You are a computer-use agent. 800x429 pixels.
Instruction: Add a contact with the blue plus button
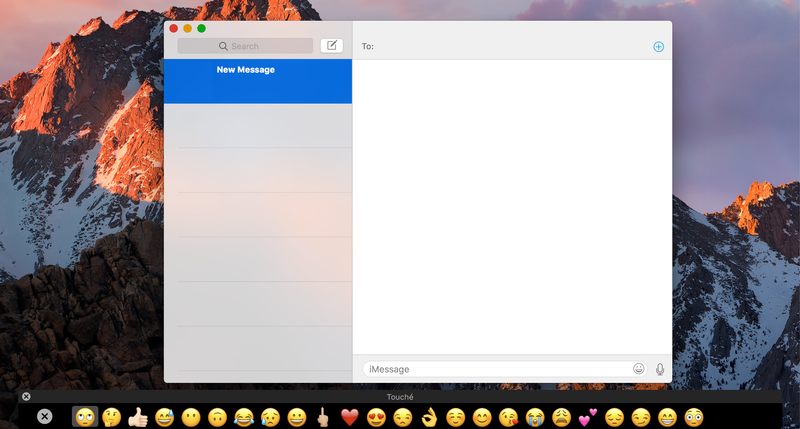pyautogui.click(x=659, y=47)
